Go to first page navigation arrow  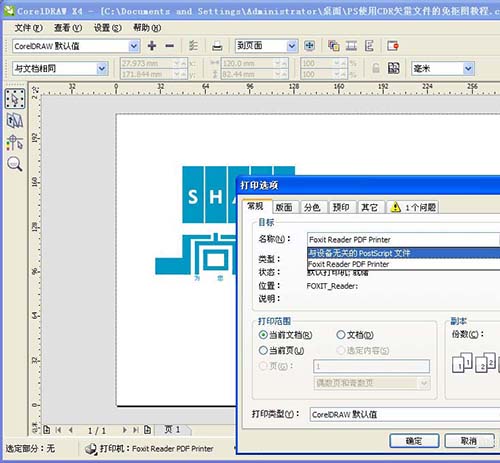(59, 430)
